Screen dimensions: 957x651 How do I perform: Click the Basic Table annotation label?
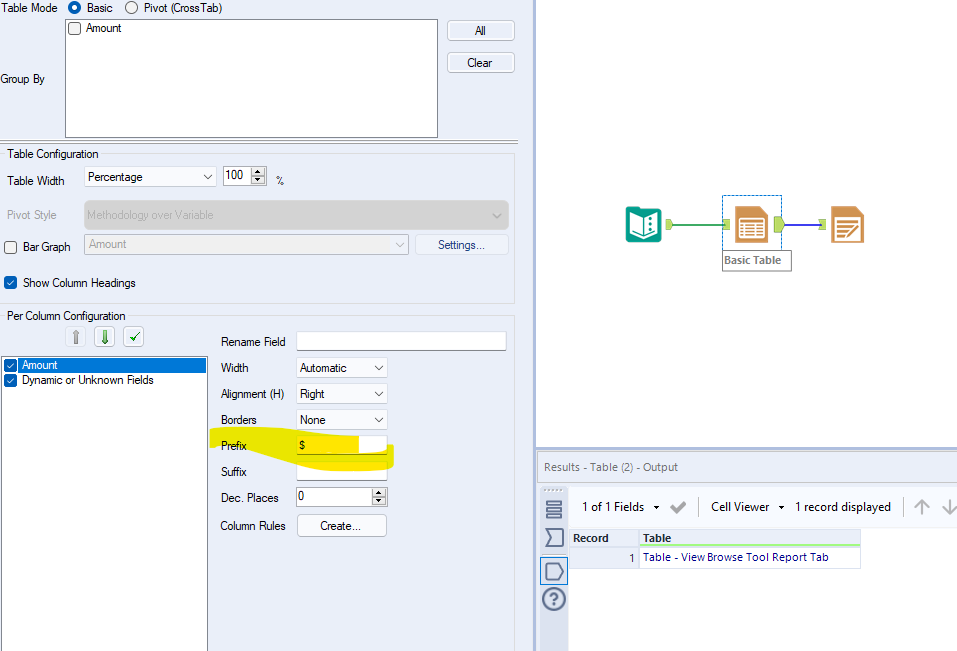[757, 261]
